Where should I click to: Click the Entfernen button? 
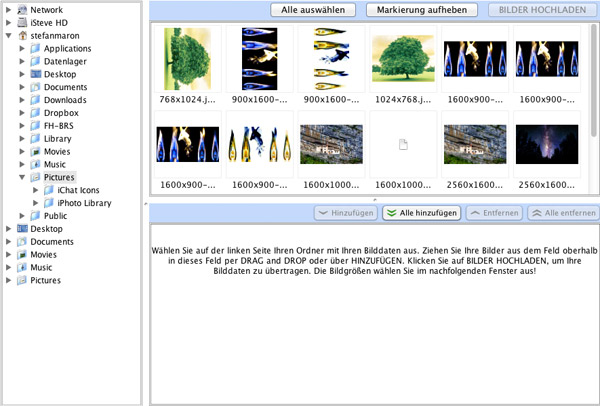coord(494,213)
